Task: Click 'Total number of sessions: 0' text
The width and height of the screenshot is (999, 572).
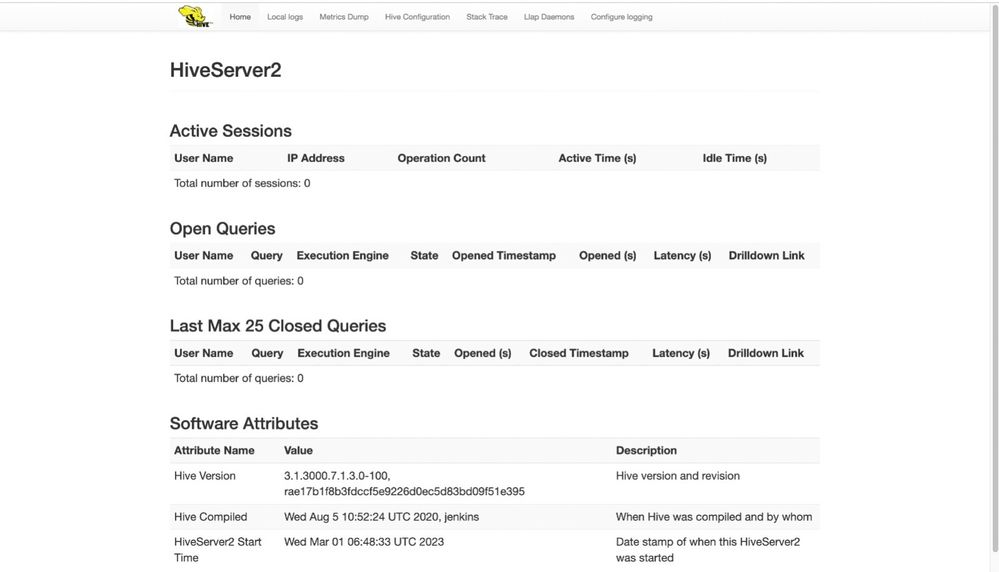Action: (242, 183)
